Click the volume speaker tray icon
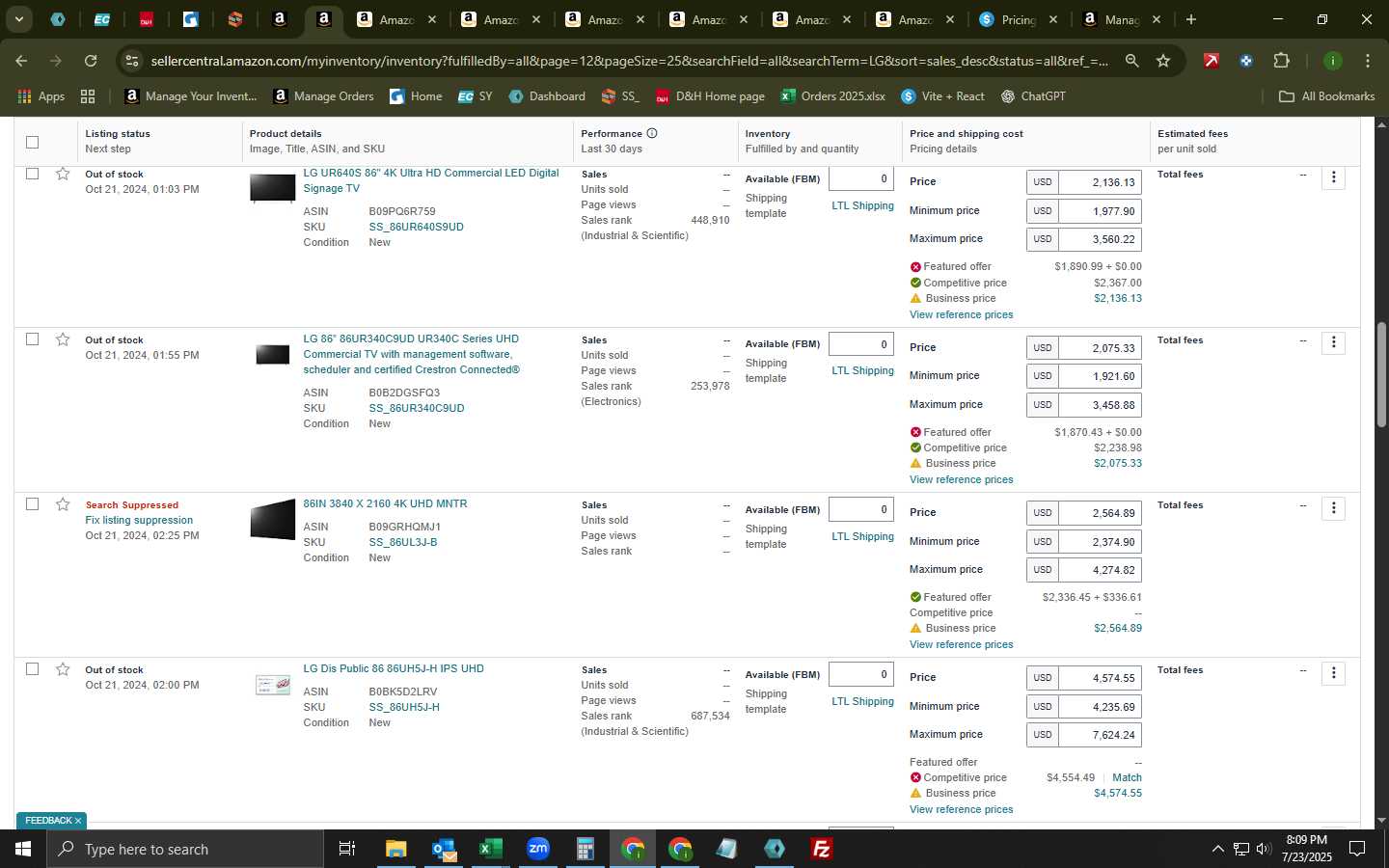Image resolution: width=1389 pixels, height=868 pixels. point(1263,849)
